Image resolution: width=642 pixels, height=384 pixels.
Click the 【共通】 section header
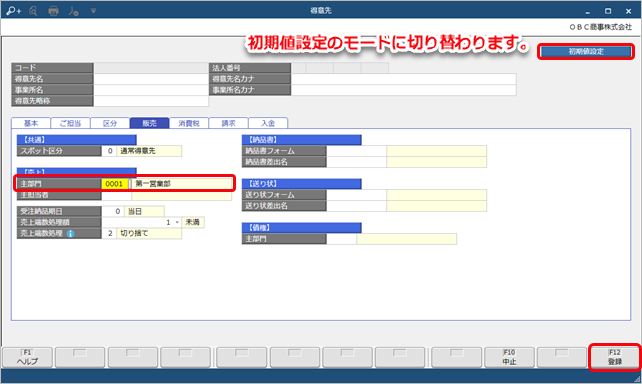point(77,140)
